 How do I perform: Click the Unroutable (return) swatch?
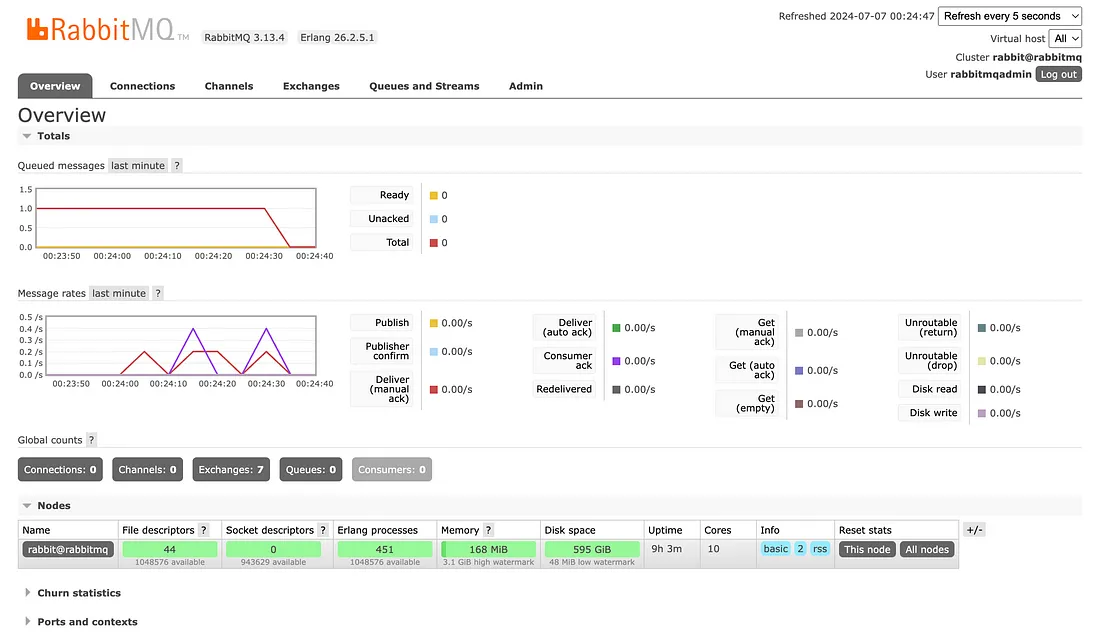point(982,328)
